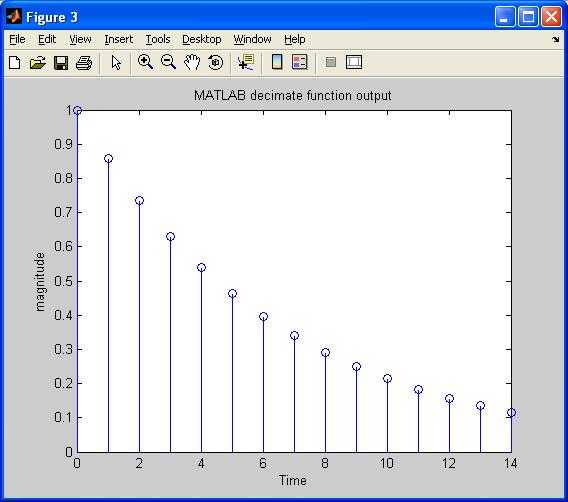
Task: Open the File menu
Action: [x=17, y=39]
